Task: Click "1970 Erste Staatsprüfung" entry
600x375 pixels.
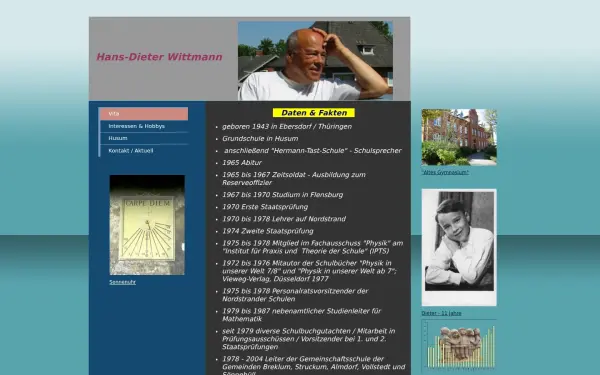Action: coord(265,207)
